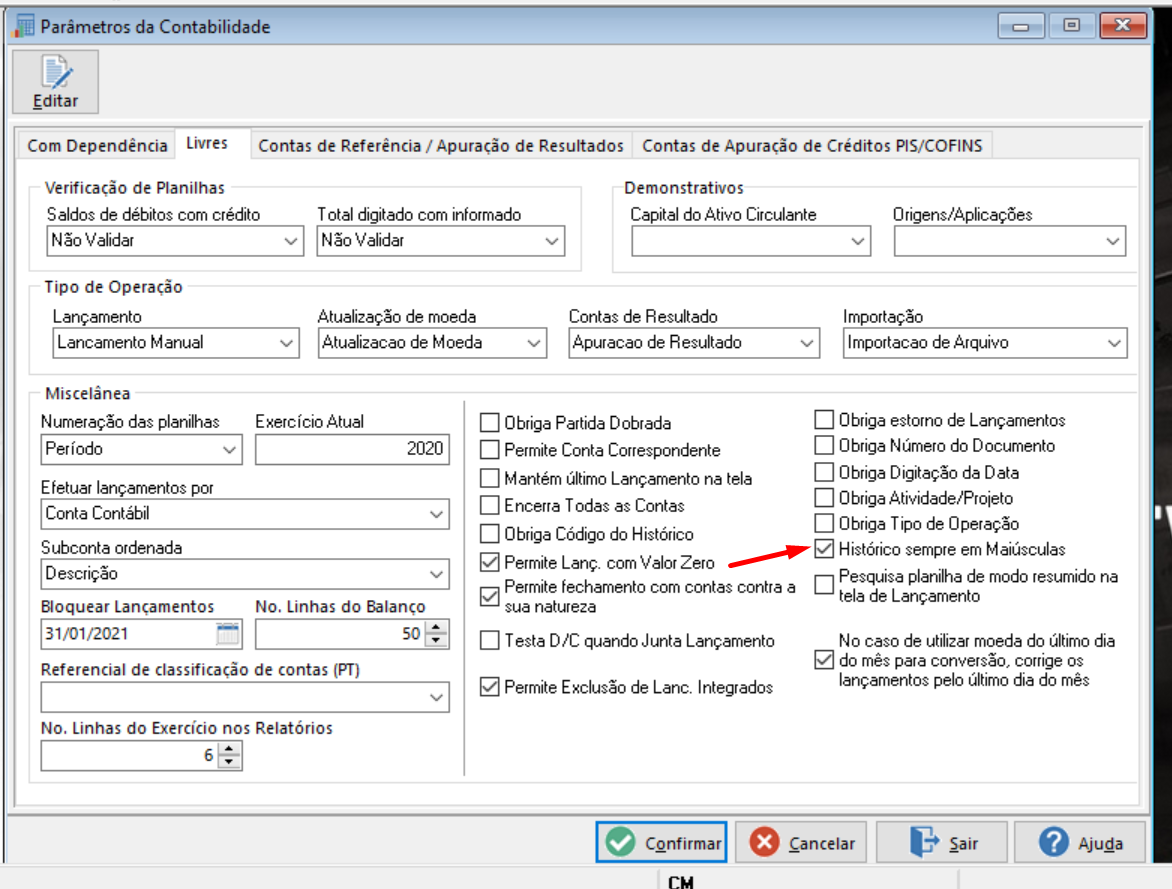
Task: Open Referencial de classificação de contas dropdown
Action: [x=244, y=697]
